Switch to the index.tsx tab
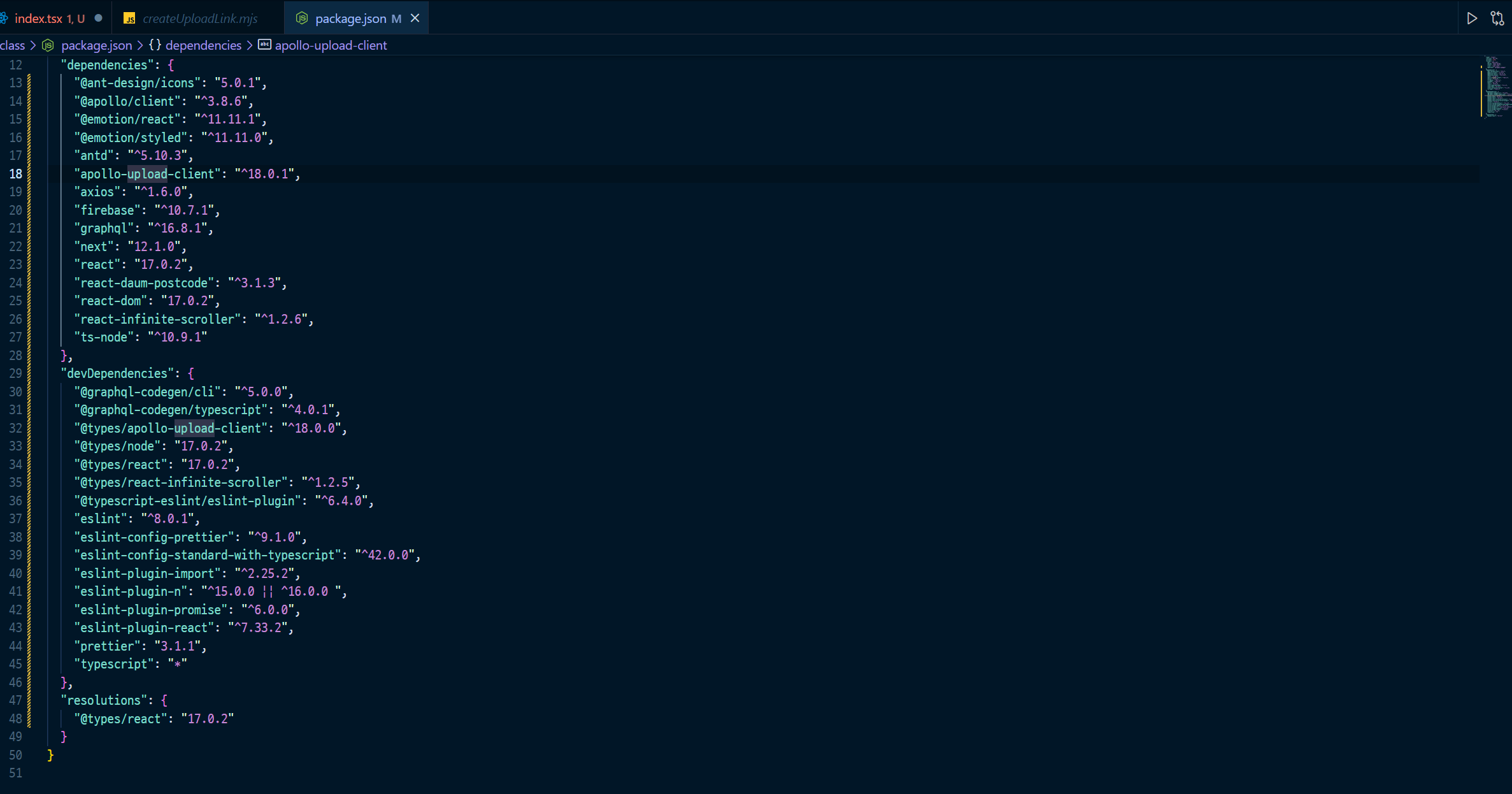 point(49,18)
